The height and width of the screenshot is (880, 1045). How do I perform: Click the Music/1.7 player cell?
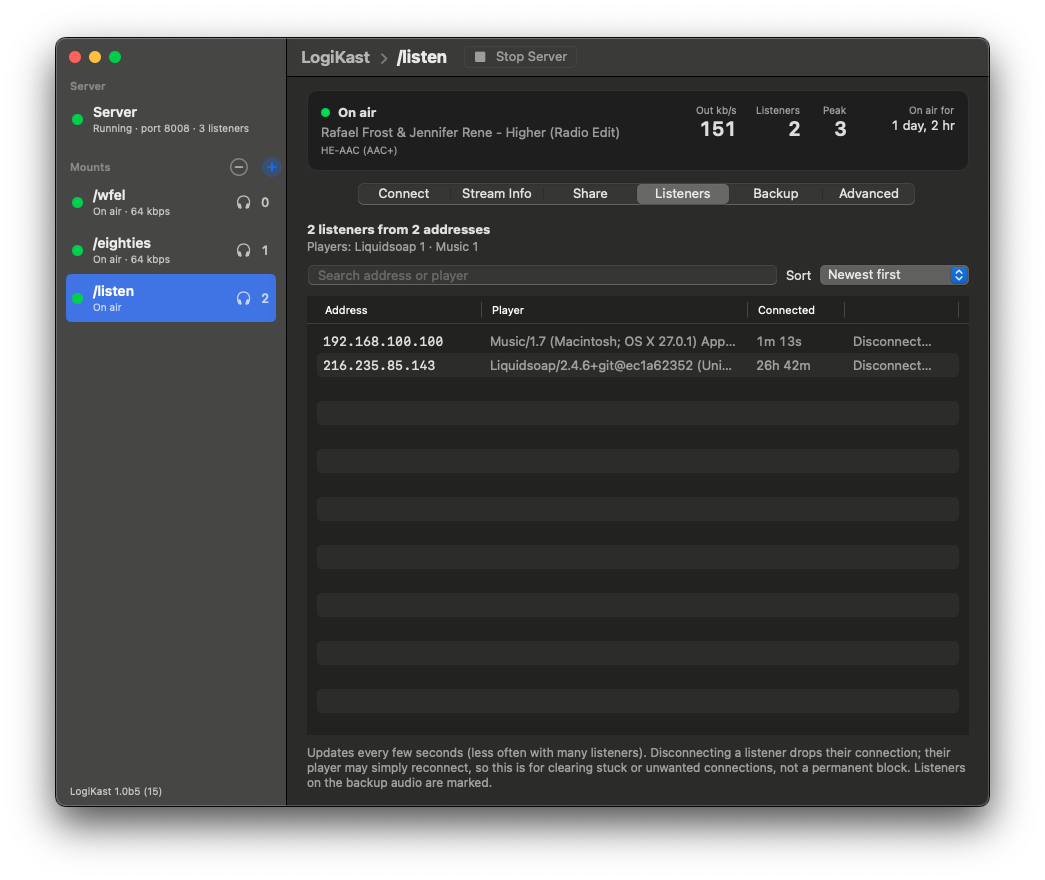click(612, 341)
